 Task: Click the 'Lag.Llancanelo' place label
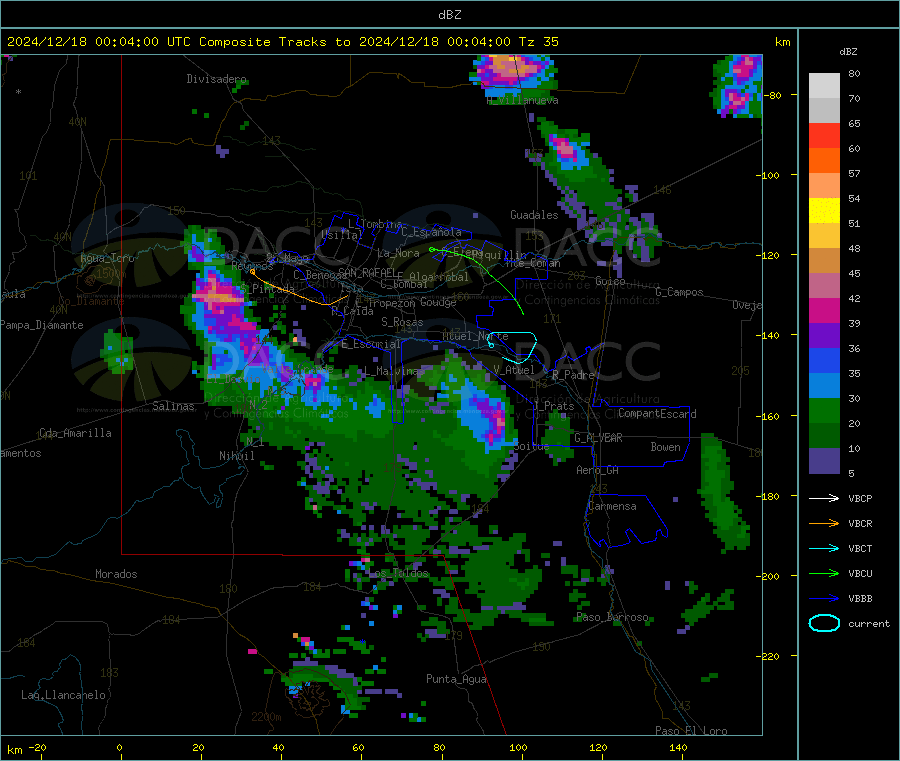click(63, 696)
